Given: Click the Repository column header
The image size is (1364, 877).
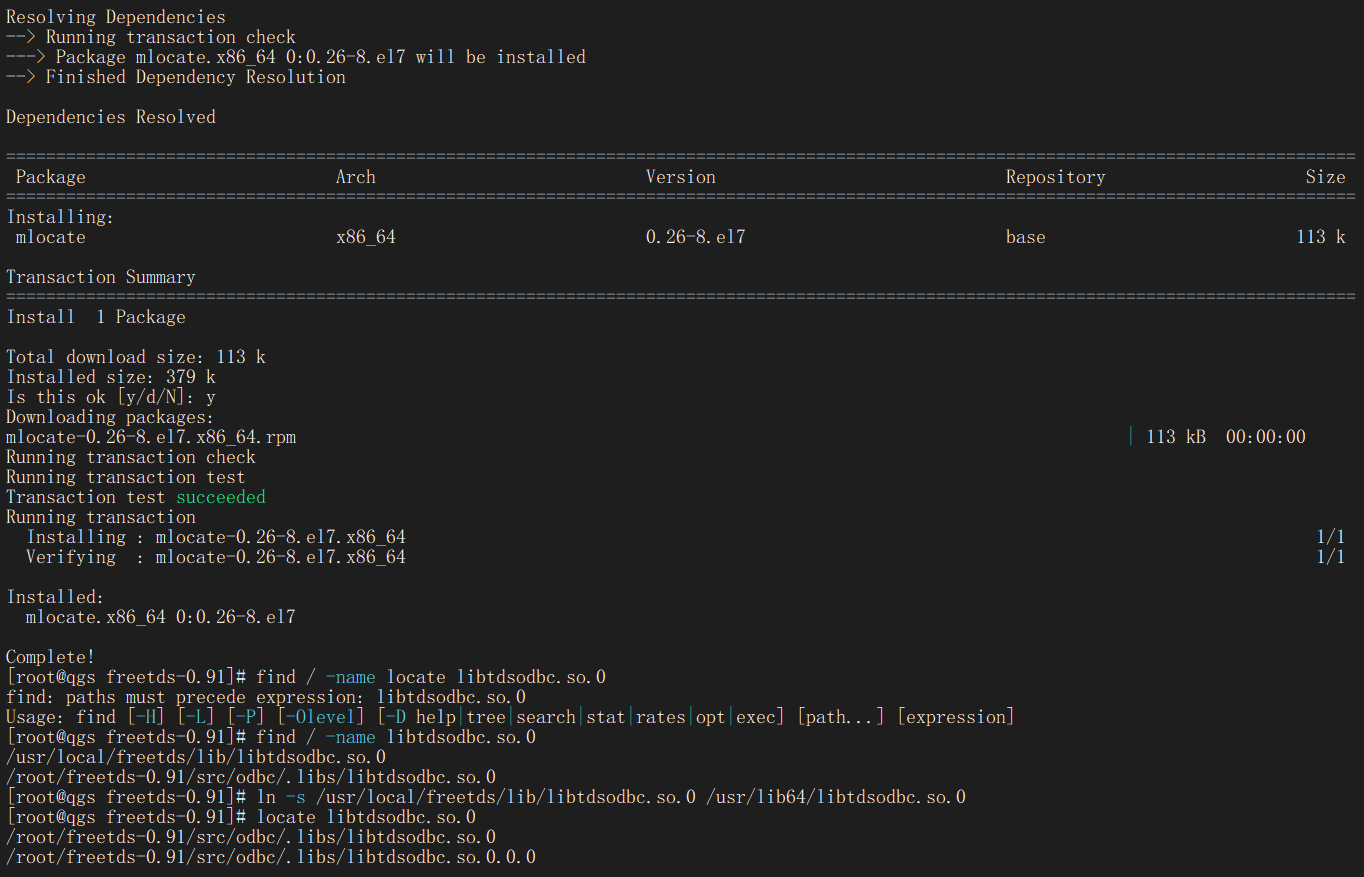Looking at the screenshot, I should pos(1055,177).
